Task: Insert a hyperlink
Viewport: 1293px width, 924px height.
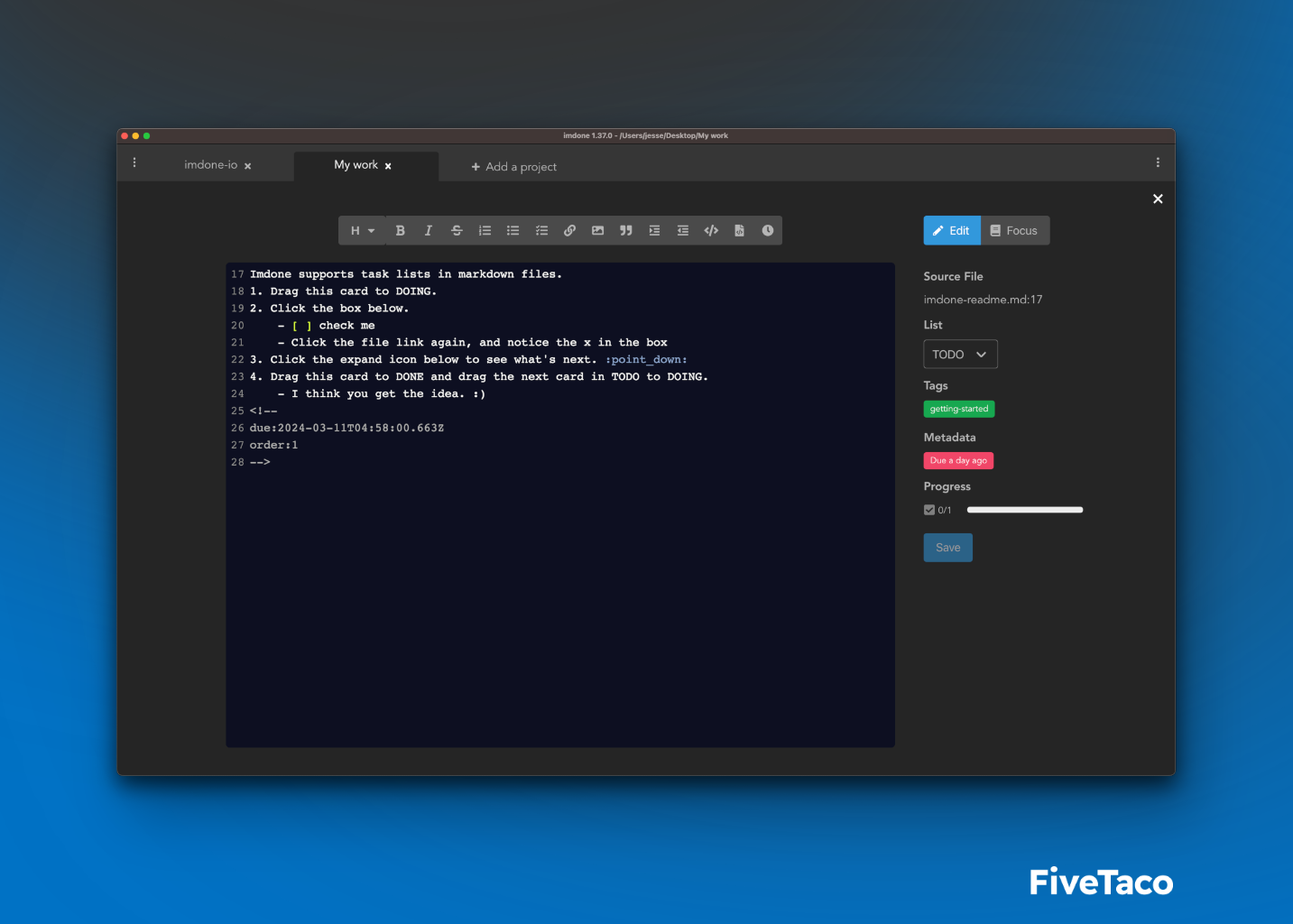Action: click(569, 231)
